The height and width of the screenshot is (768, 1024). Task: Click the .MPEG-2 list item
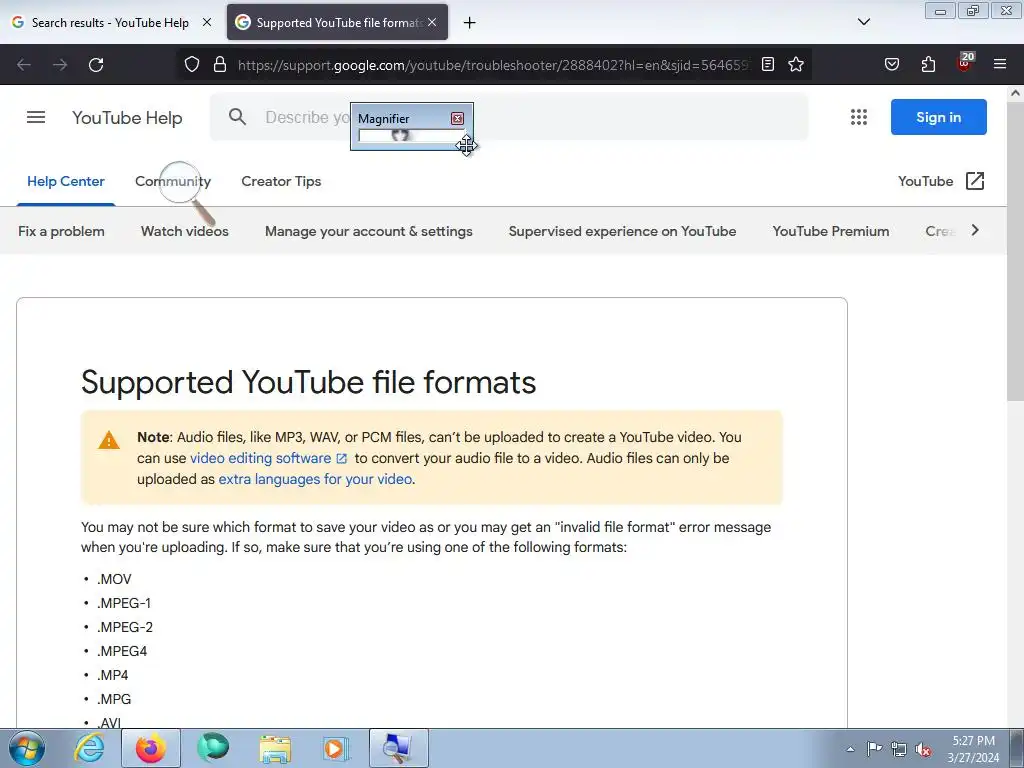(125, 628)
